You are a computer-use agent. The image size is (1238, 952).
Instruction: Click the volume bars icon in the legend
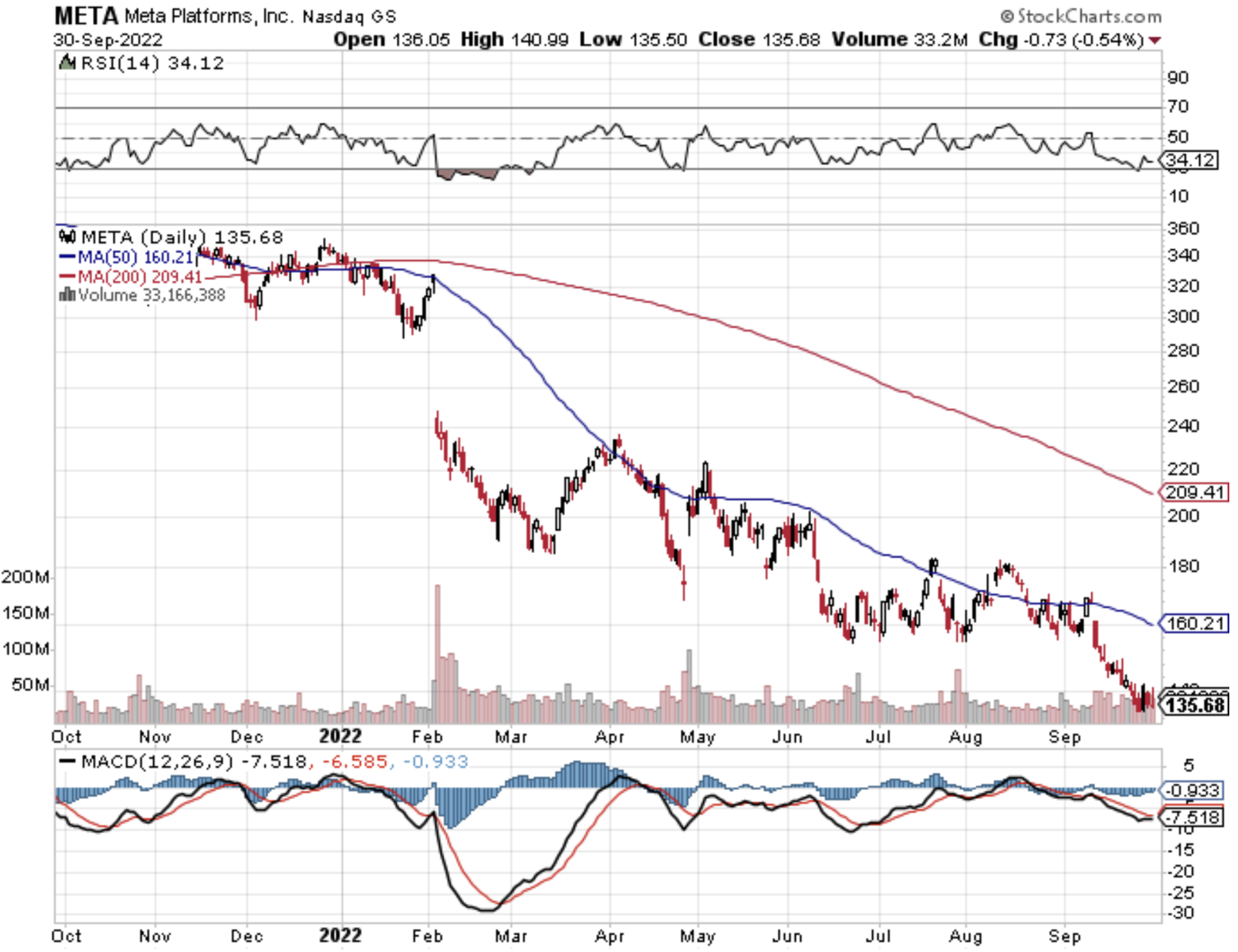click(67, 295)
